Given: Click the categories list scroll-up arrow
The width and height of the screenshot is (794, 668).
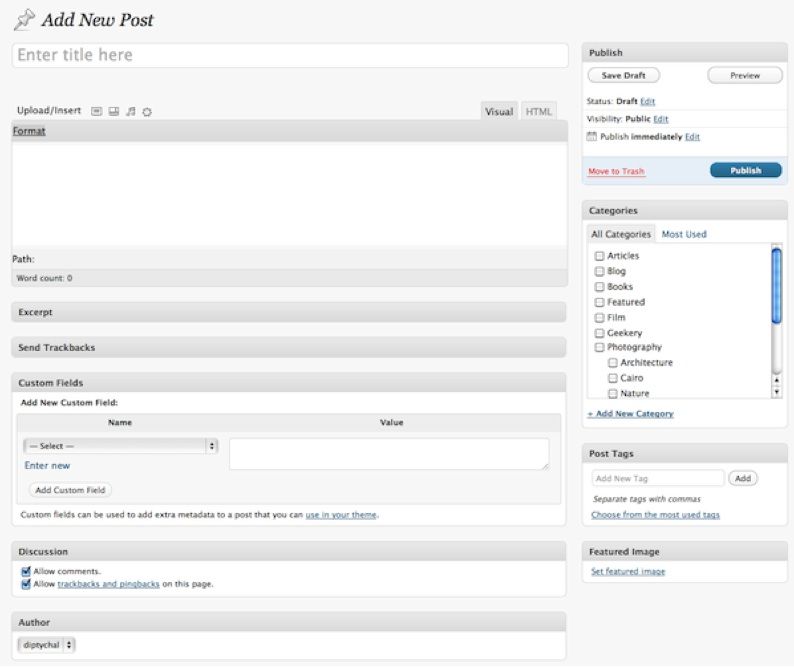Looking at the screenshot, I should point(777,380).
